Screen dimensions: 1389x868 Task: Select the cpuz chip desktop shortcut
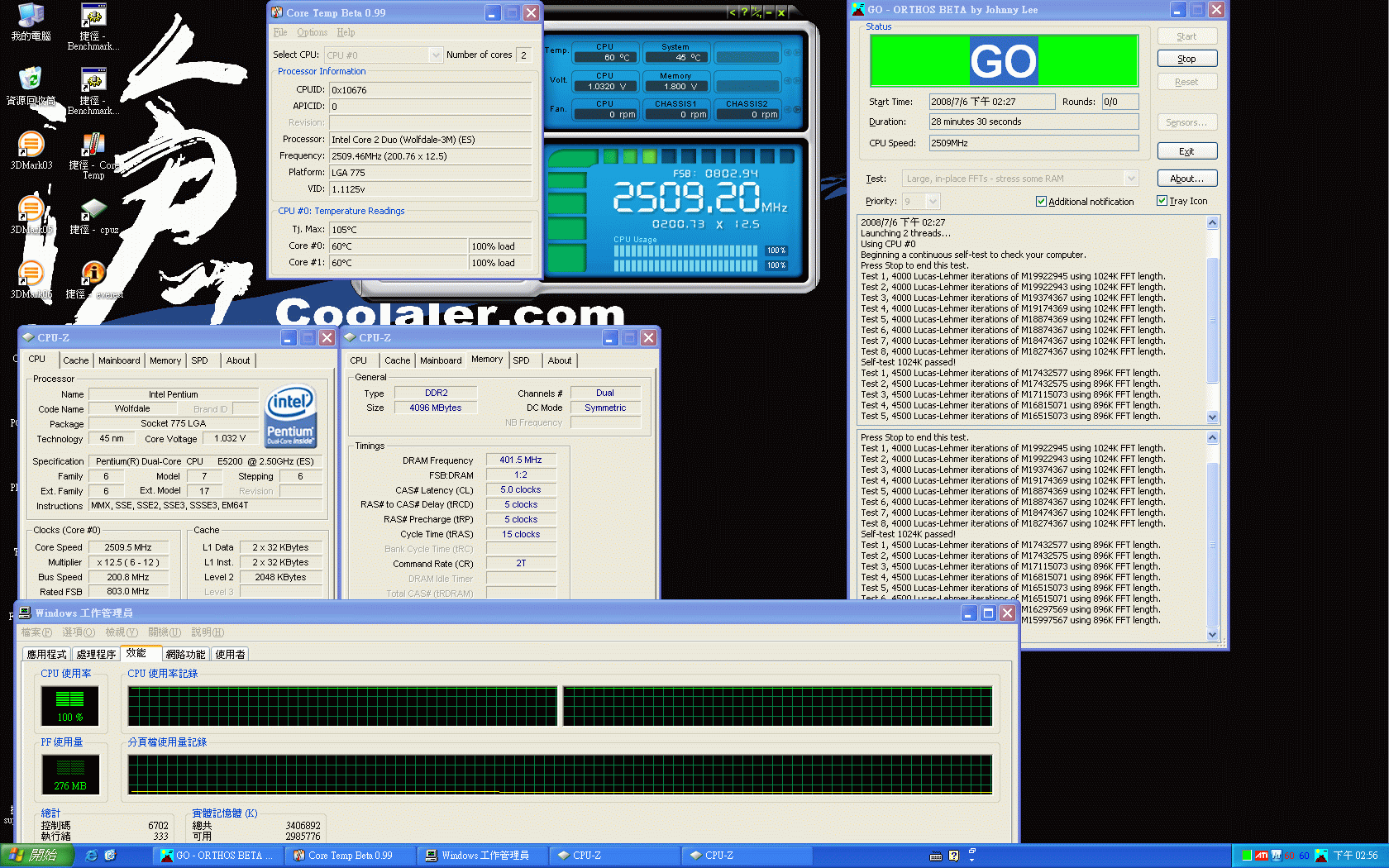(93, 216)
